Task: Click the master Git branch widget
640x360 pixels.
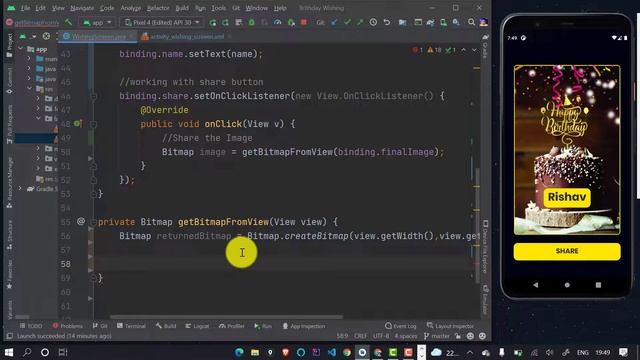Action: tap(436, 336)
